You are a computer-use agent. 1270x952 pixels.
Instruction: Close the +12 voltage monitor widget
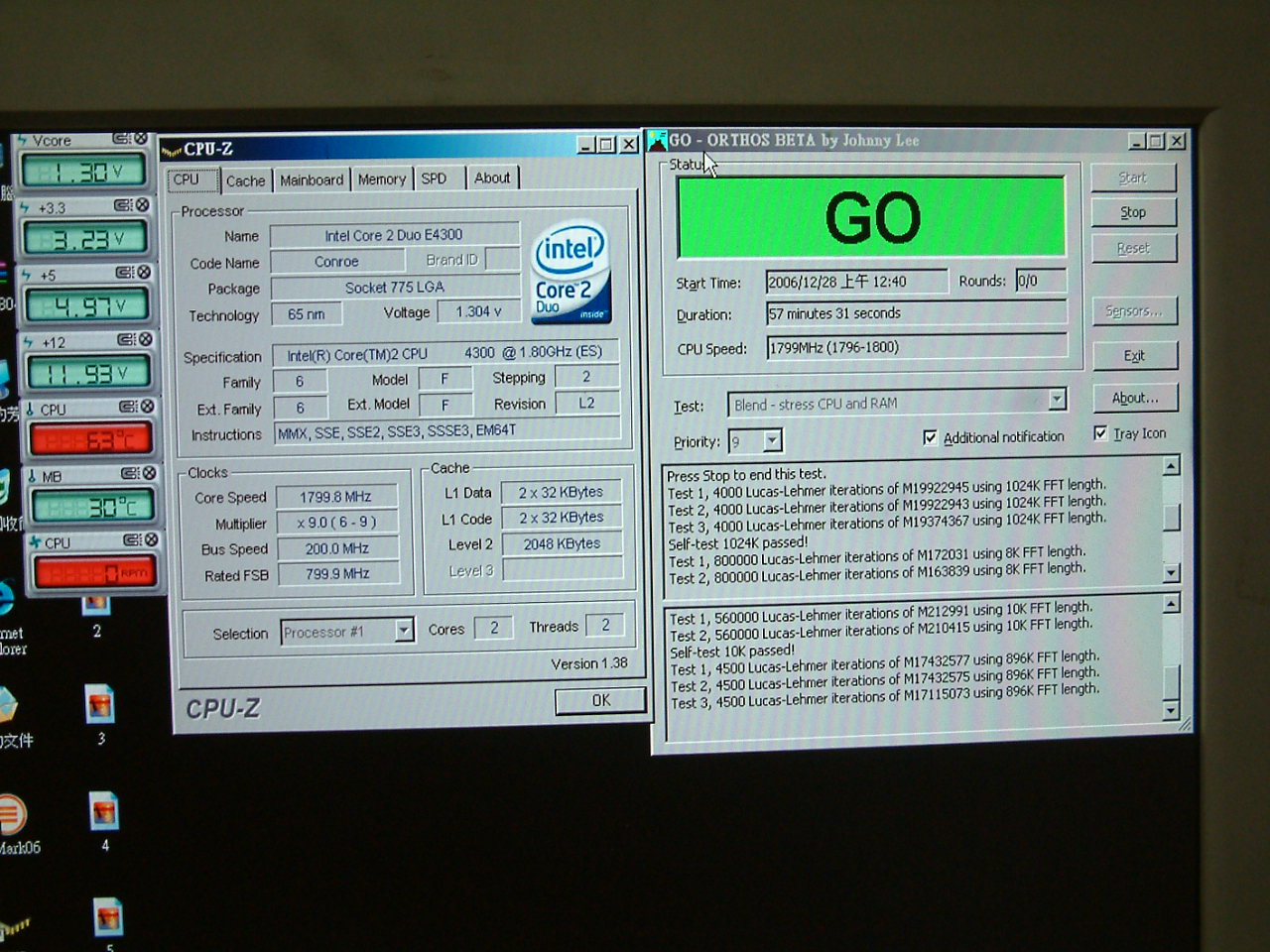146,339
